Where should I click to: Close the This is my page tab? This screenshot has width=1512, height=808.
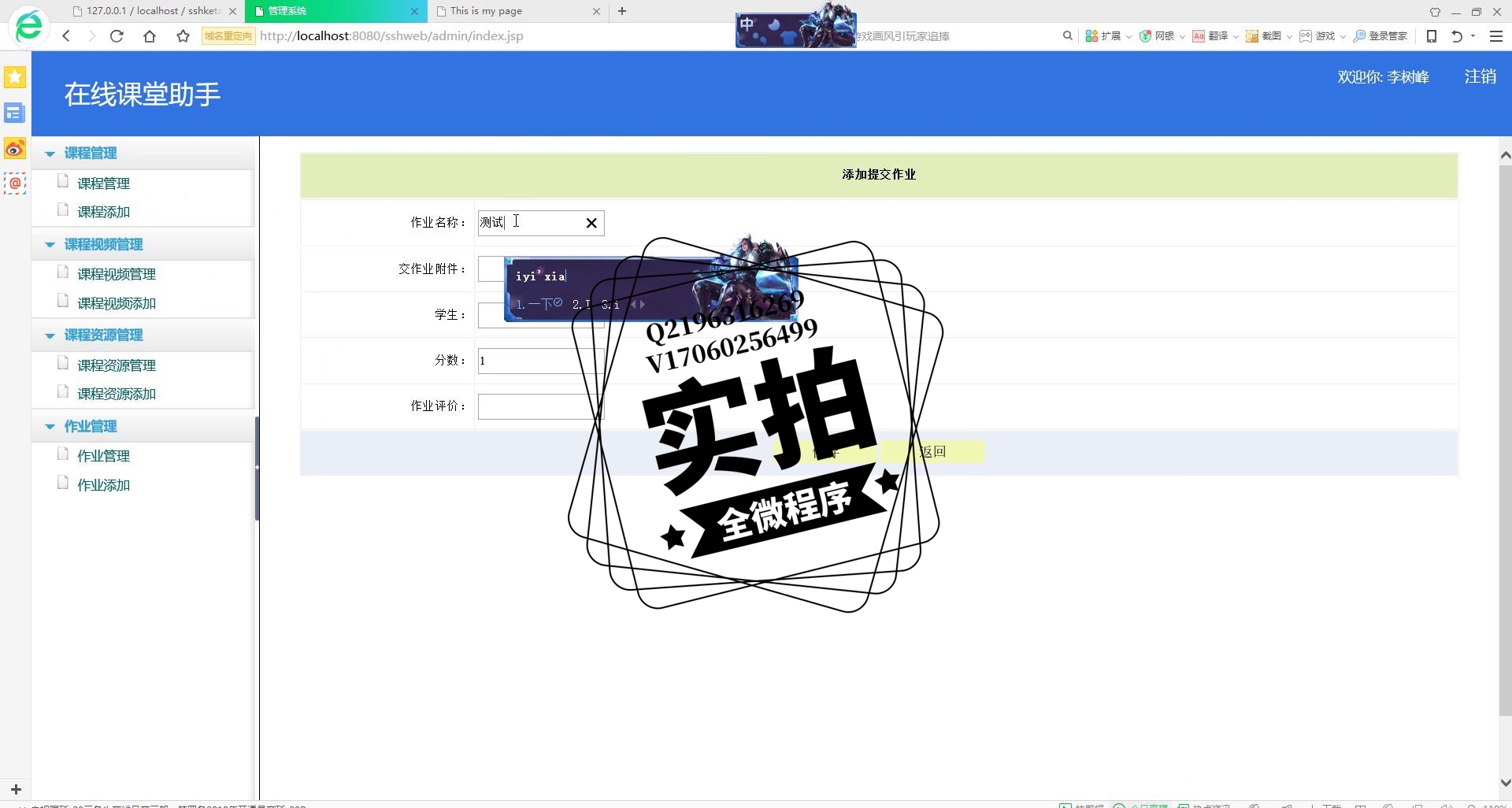click(x=596, y=11)
